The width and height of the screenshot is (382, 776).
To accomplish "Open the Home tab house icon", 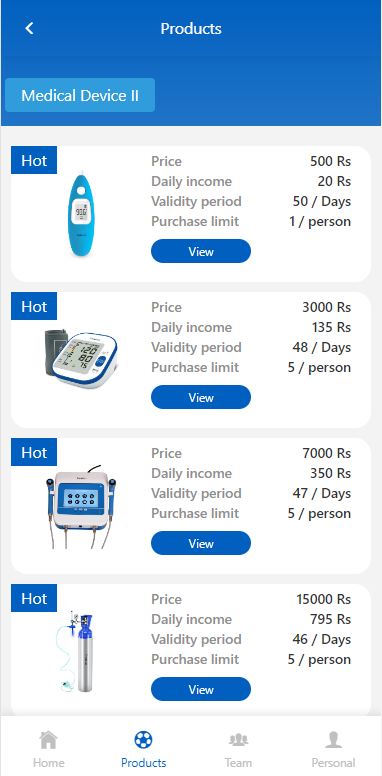I will (x=48, y=740).
